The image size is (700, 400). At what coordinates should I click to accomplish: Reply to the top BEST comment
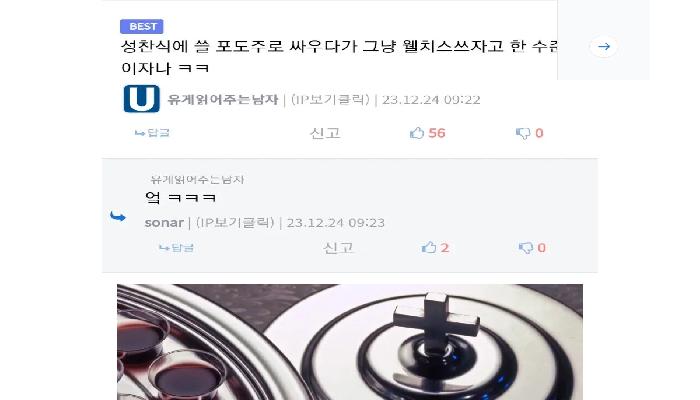[x=152, y=133]
